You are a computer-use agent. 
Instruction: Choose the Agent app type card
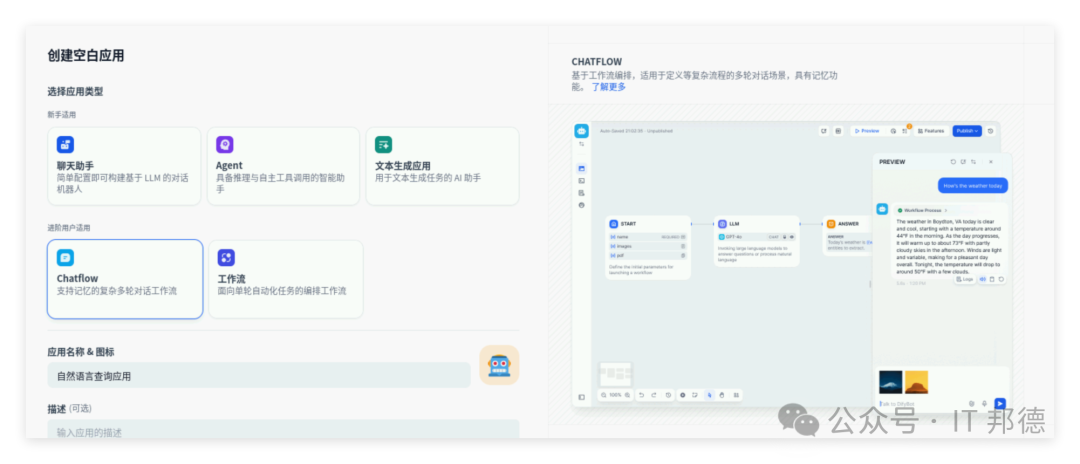coord(283,166)
